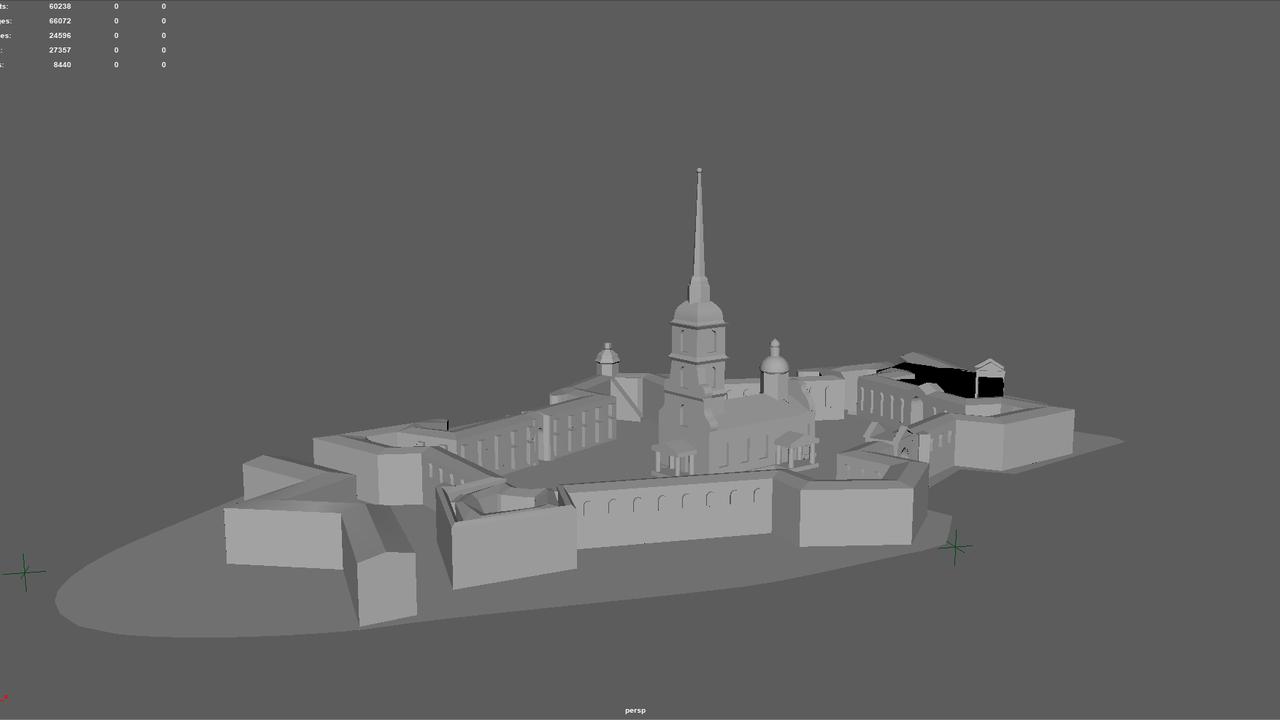Click the persp camera name label
This screenshot has height=720, width=1280.
point(635,711)
